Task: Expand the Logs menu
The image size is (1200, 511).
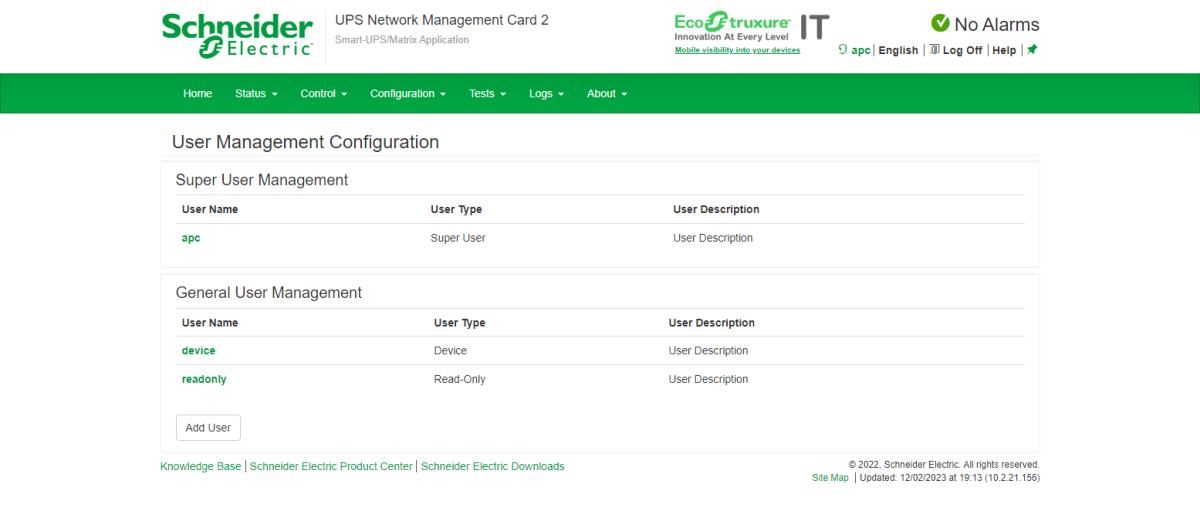Action: [546, 93]
